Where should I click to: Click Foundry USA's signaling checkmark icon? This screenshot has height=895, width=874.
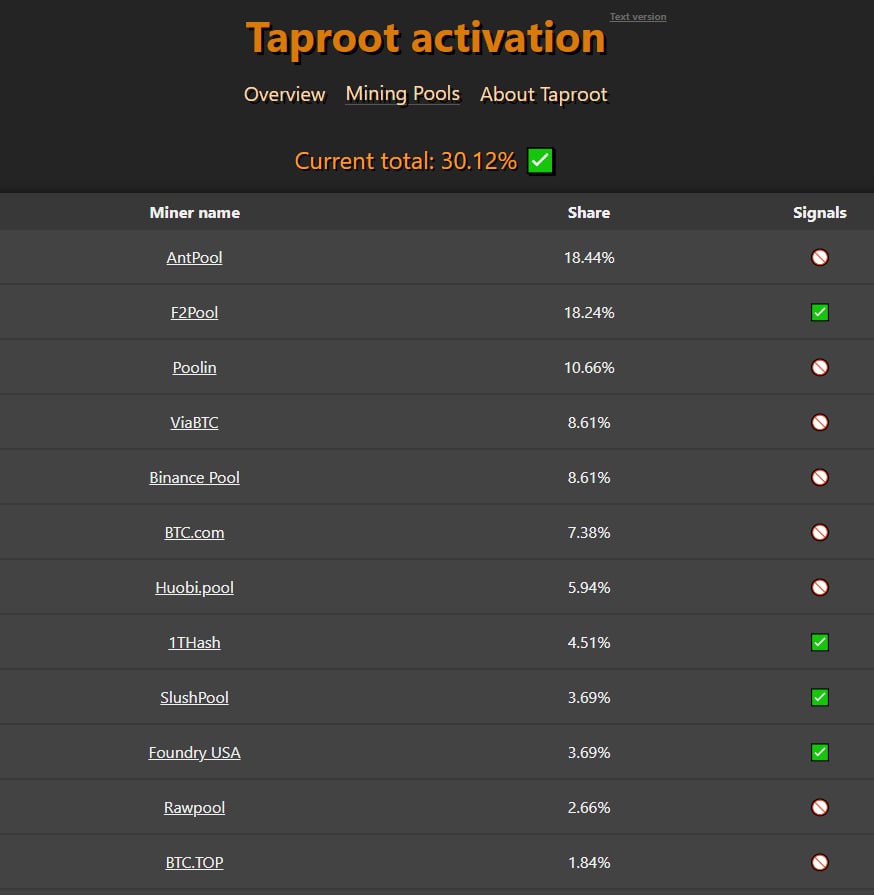pos(820,753)
